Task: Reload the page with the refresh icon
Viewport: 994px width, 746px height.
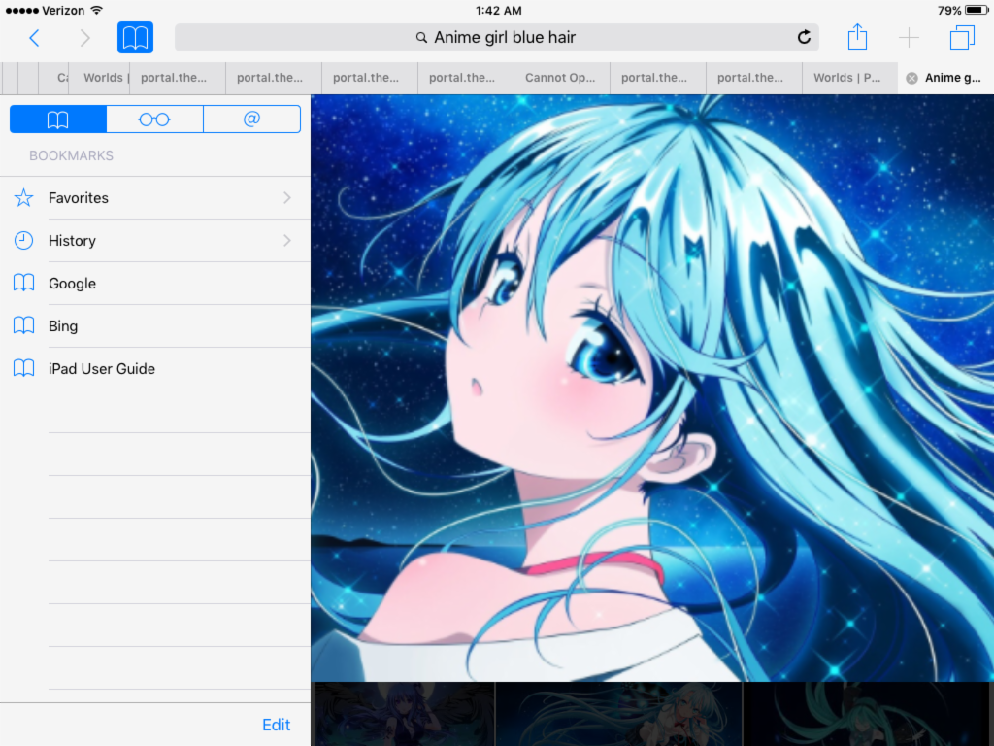Action: (x=804, y=37)
